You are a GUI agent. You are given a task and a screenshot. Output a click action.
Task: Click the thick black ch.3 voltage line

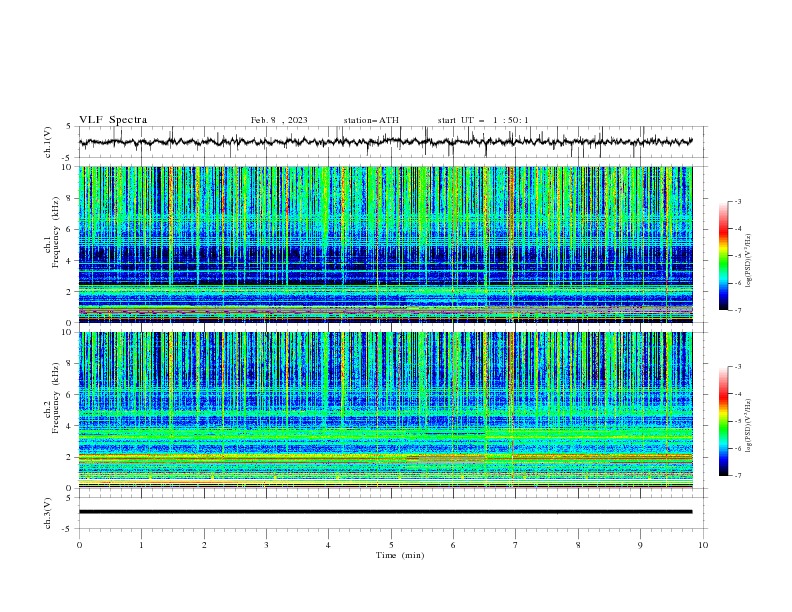385,512
